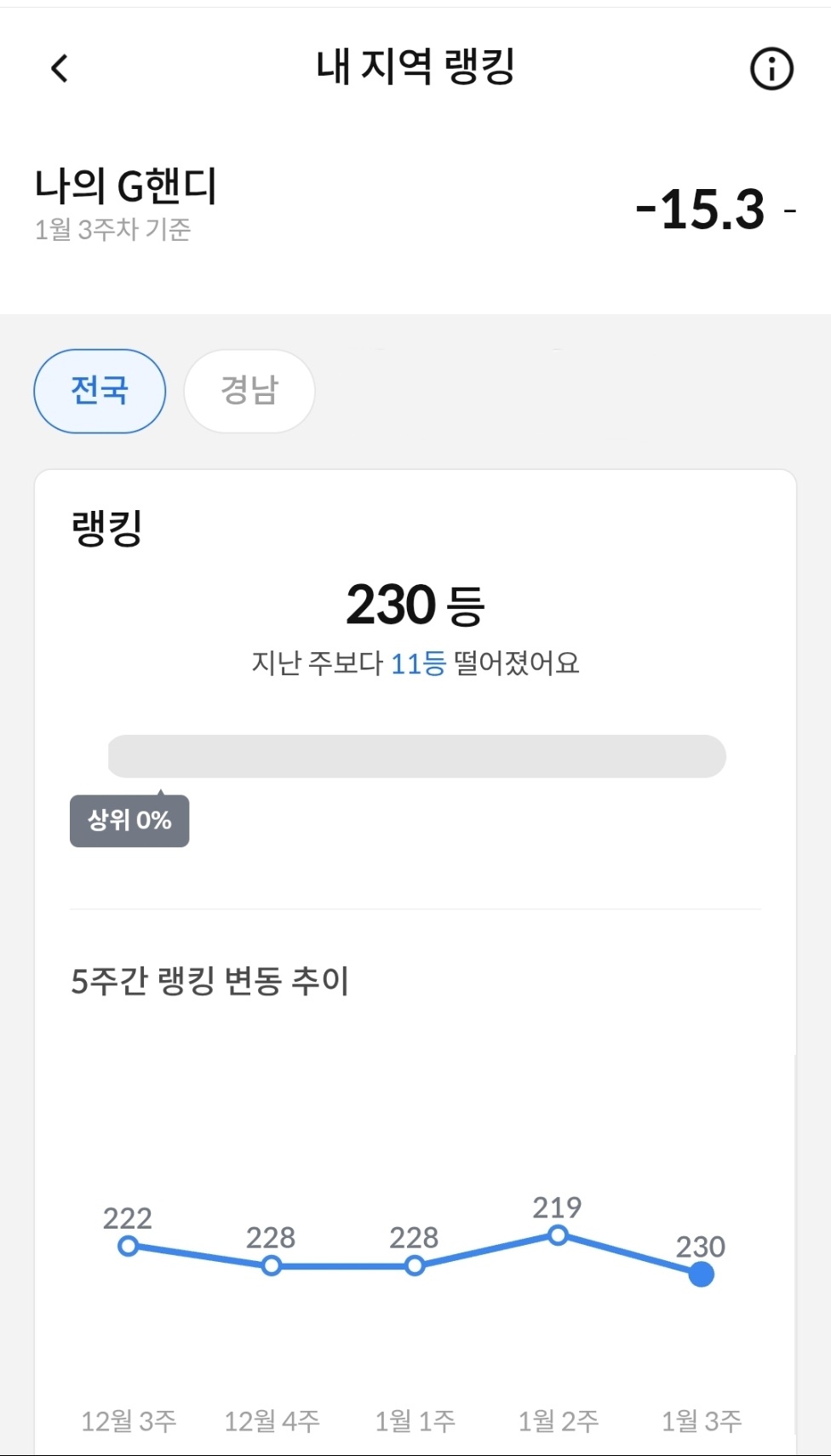Viewport: 831px width, 1456px height.
Task: Click the 1월 3주 axis label
Action: point(702,1420)
